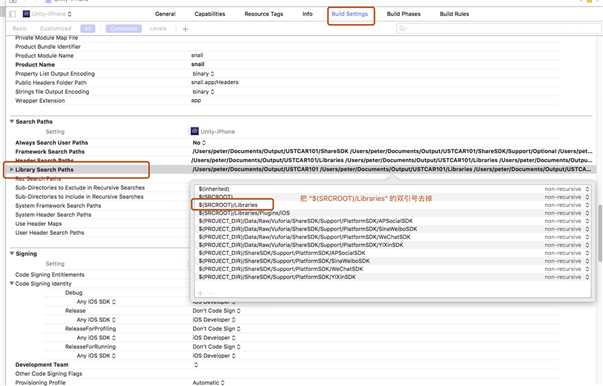
Task: Collapse the Search Paths section
Action: 12,121
